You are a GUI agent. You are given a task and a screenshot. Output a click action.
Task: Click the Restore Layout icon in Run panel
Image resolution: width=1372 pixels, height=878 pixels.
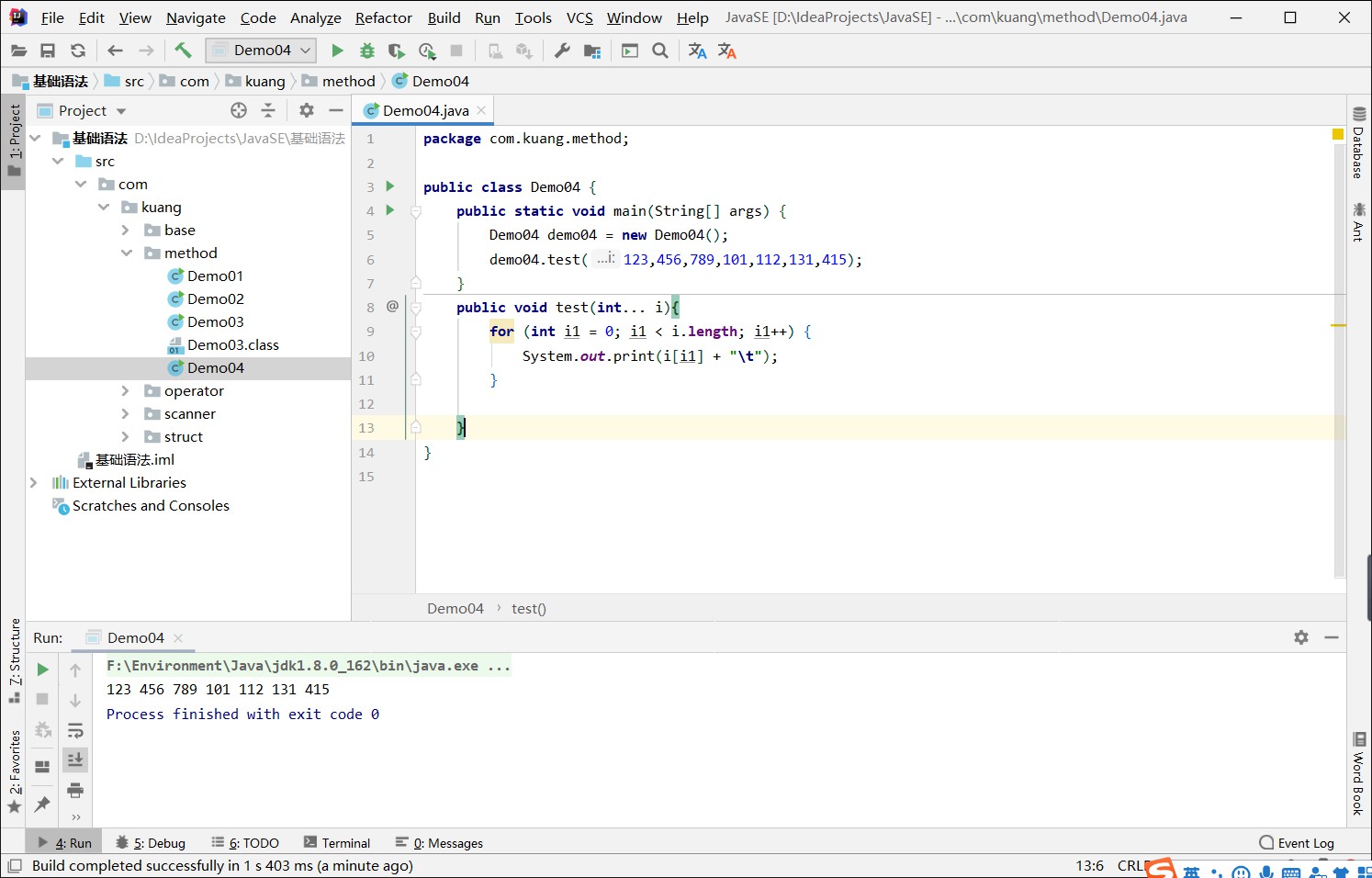(x=42, y=767)
